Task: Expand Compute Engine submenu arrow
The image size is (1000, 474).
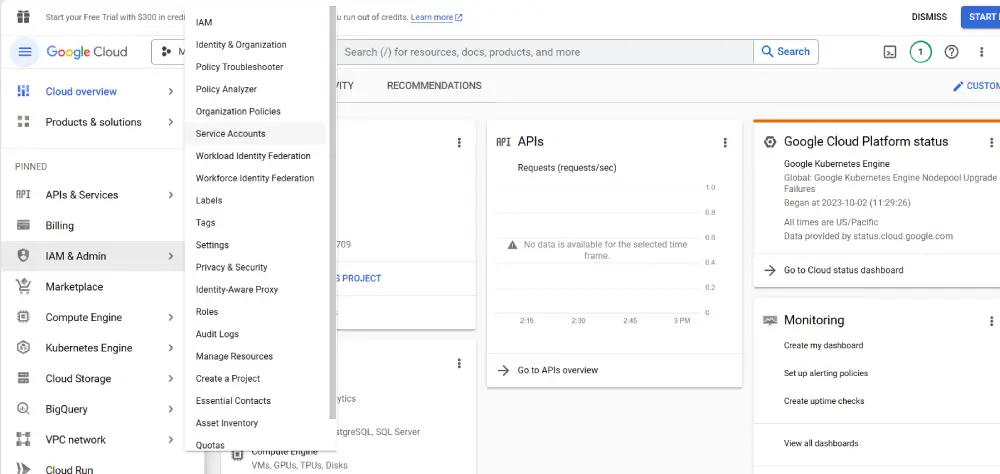Action: pyautogui.click(x=170, y=317)
